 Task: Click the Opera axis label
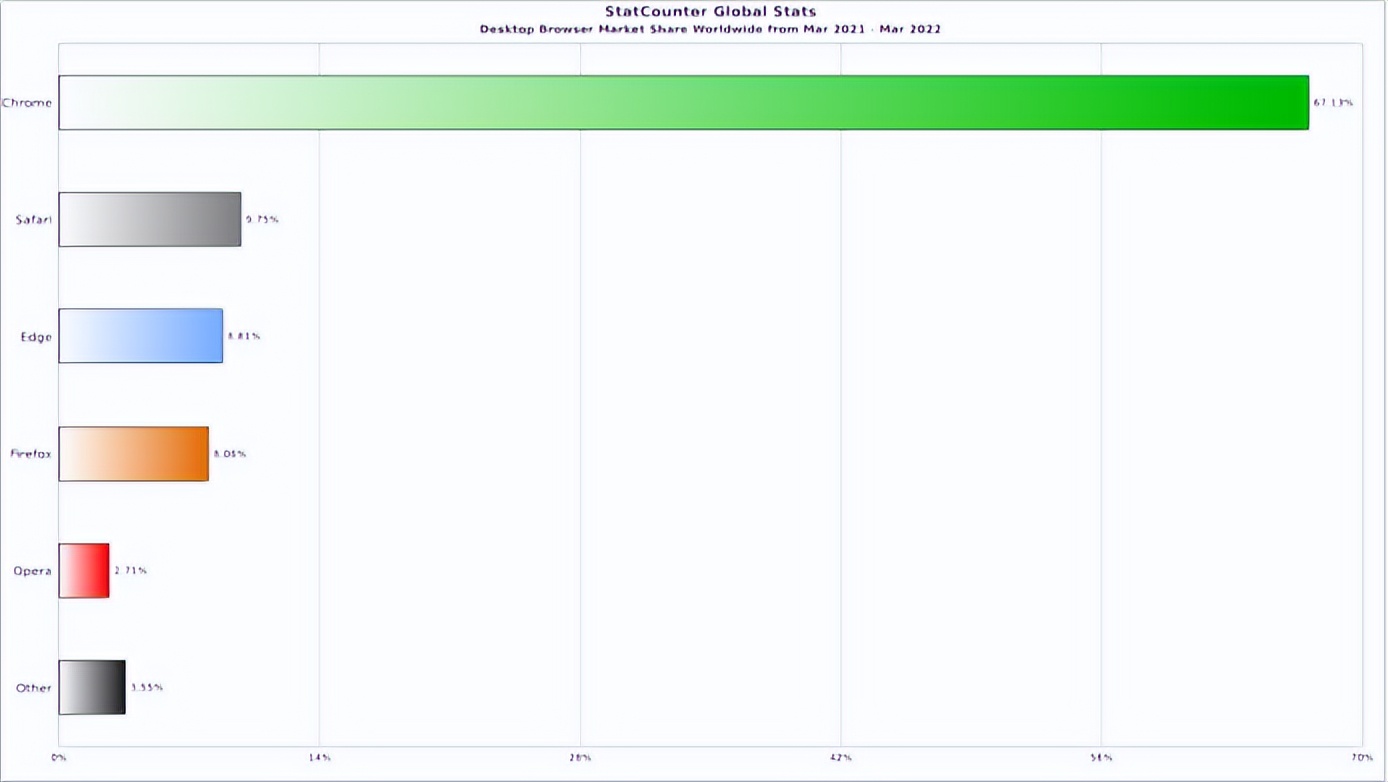click(x=33, y=571)
